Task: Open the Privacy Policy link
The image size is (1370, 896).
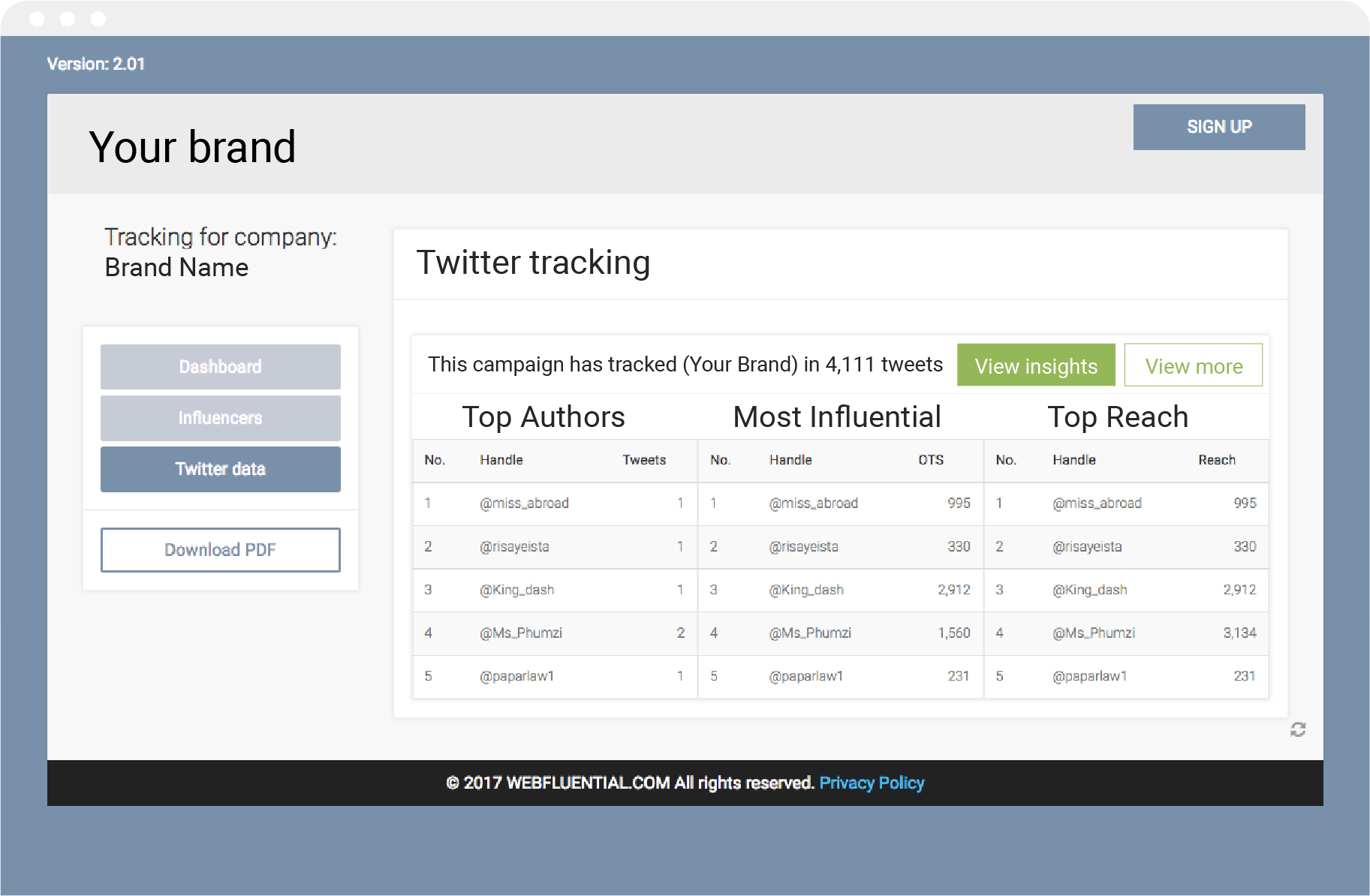Action: pos(872,783)
